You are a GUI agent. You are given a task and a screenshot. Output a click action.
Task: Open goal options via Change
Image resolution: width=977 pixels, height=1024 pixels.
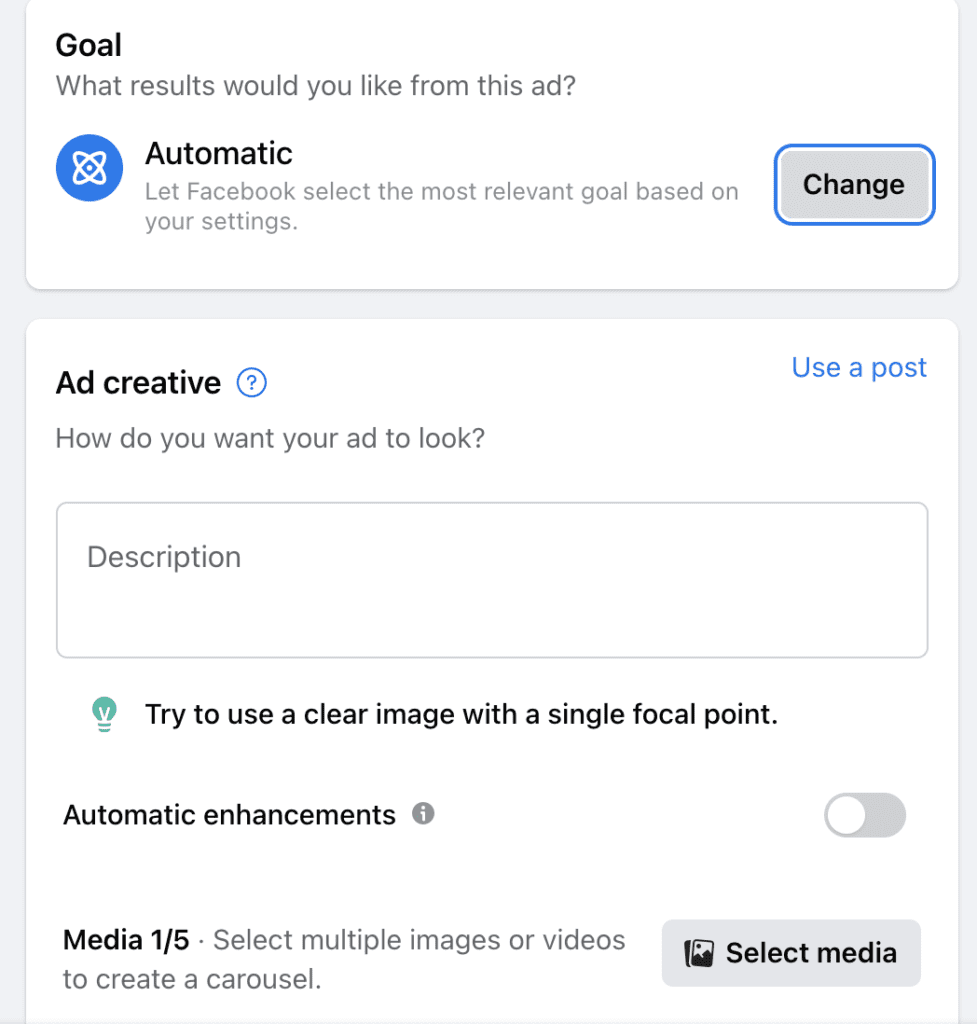tap(853, 184)
